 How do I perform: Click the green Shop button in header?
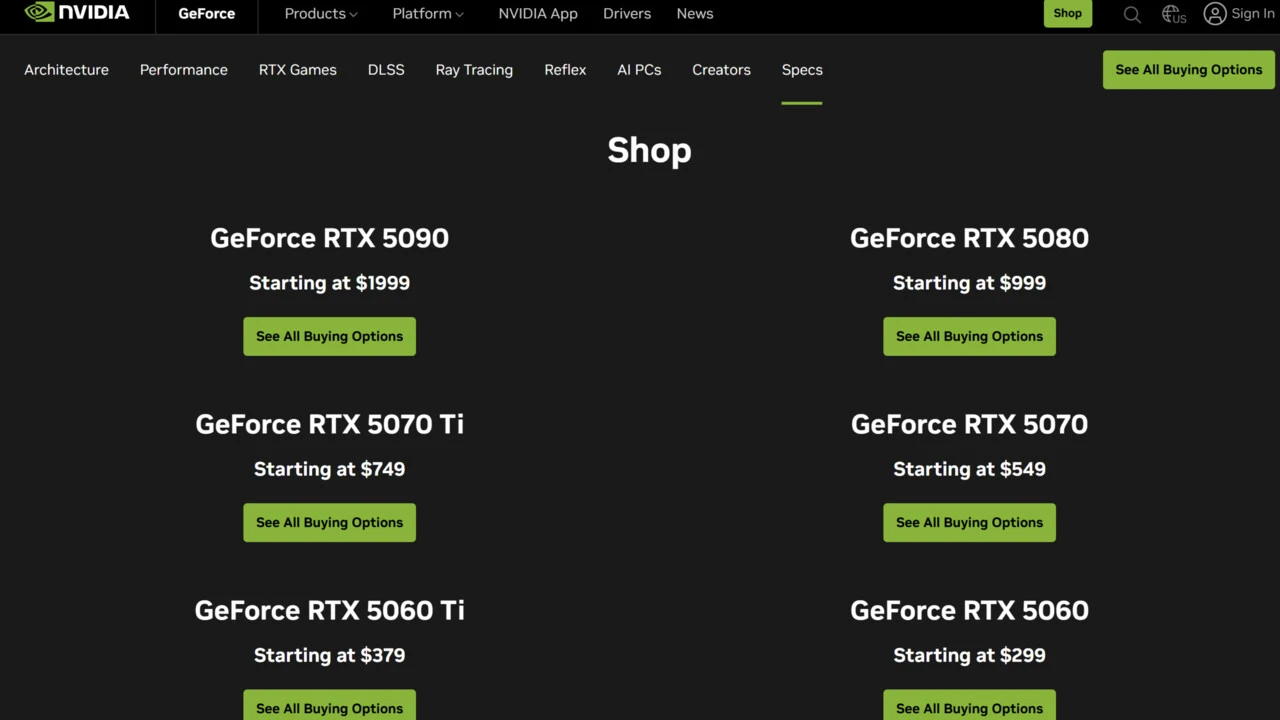(x=1068, y=14)
